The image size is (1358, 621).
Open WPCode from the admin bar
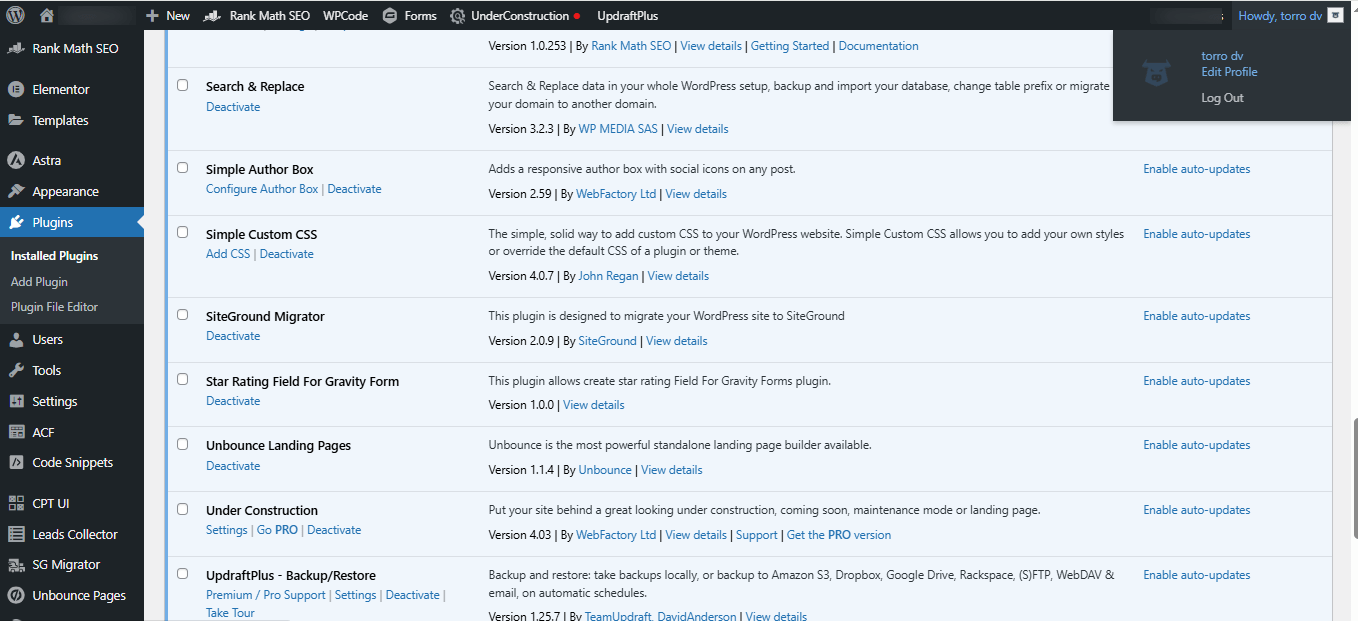[x=345, y=15]
